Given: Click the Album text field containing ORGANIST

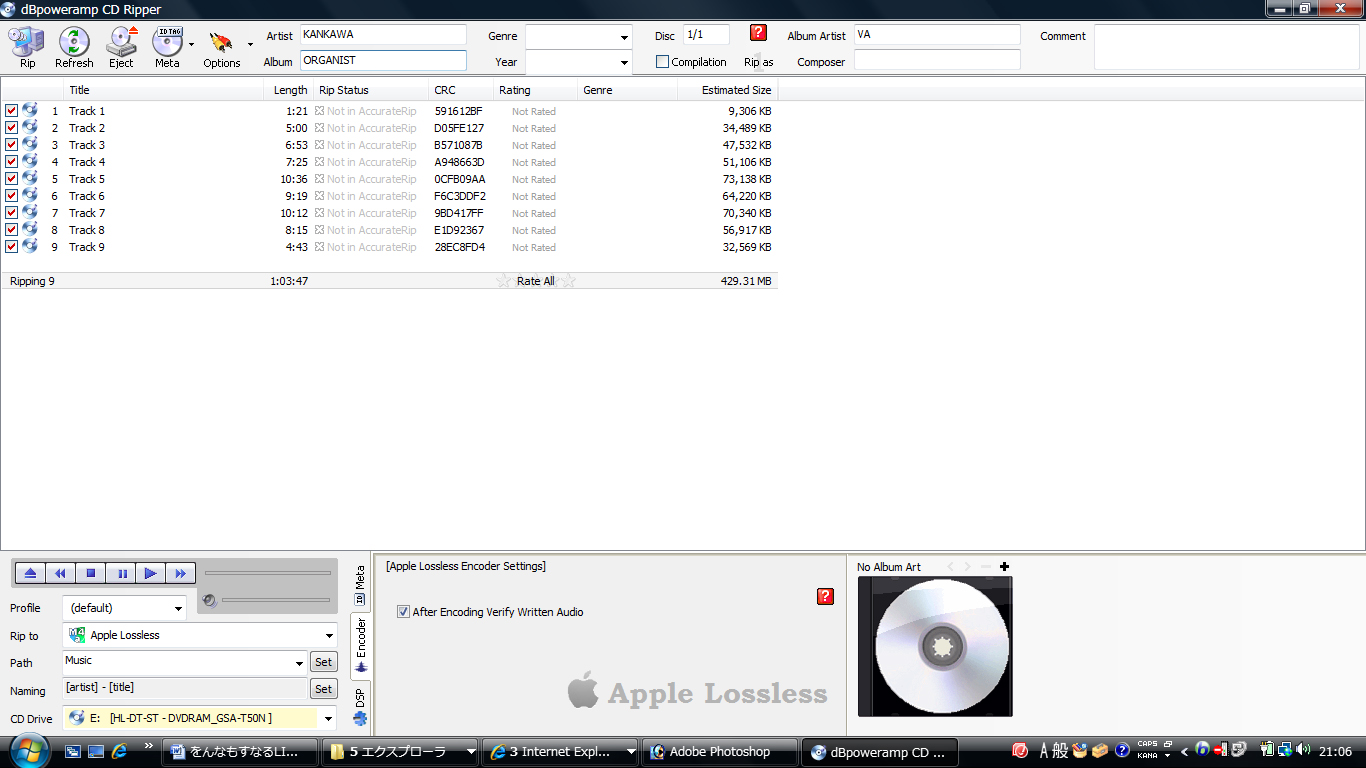Looking at the screenshot, I should 383,61.
